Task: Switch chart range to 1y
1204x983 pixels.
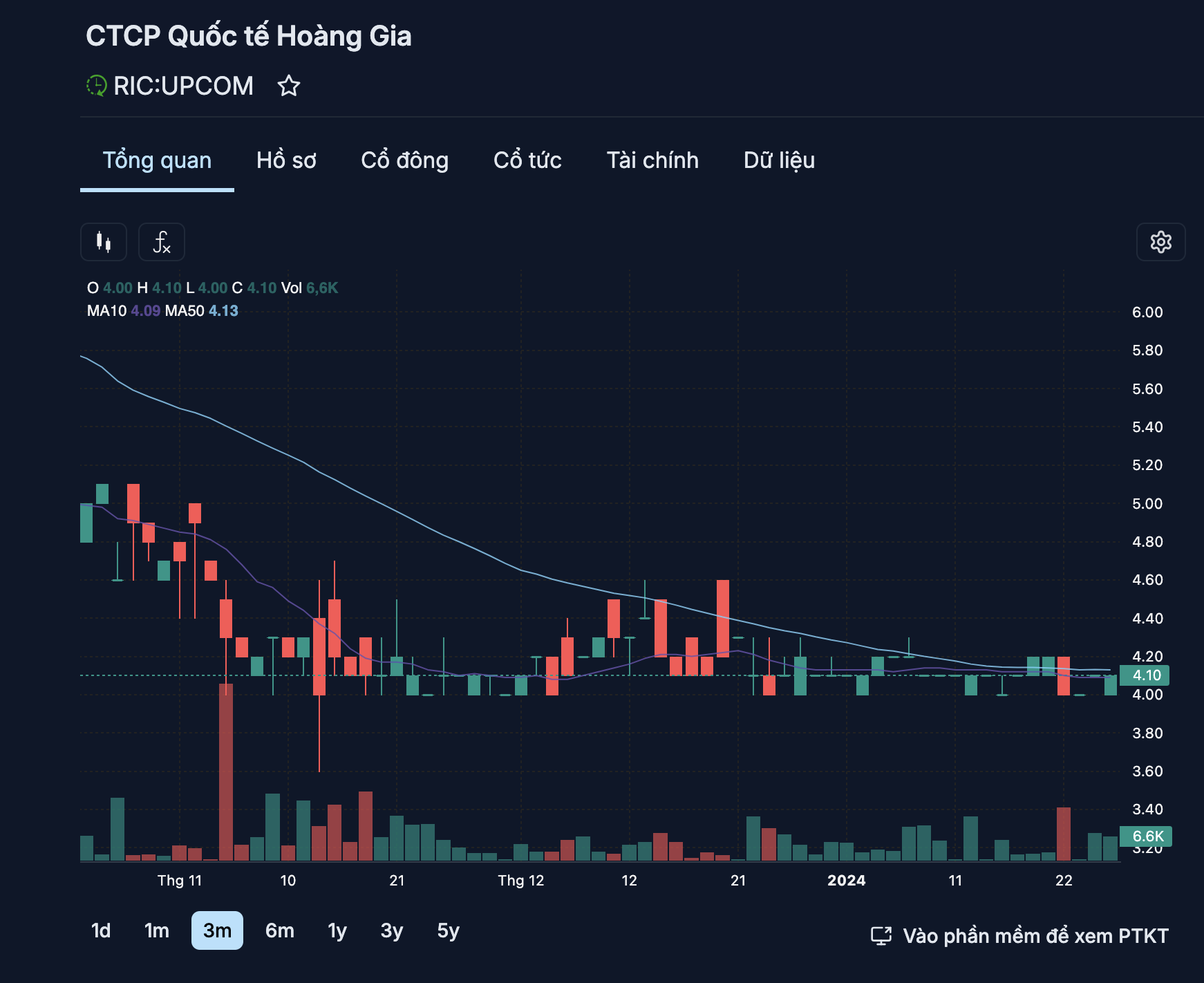Action: point(337,930)
